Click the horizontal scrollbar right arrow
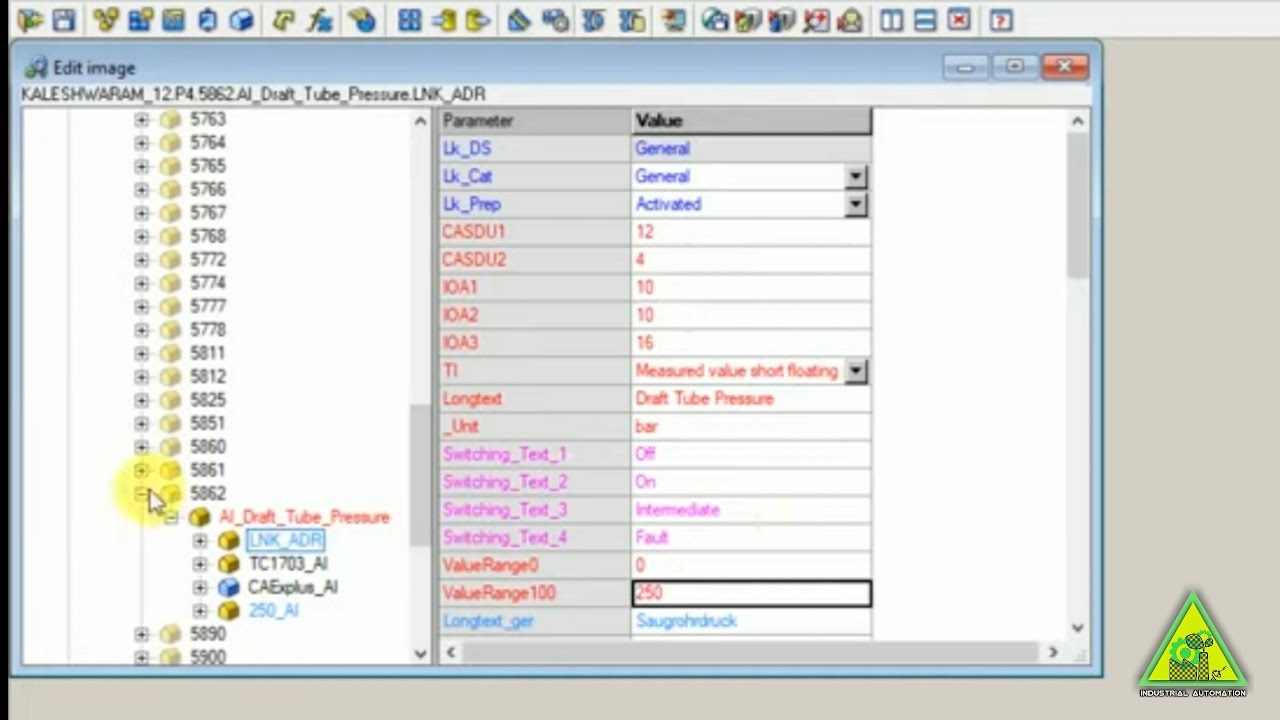 click(x=1052, y=652)
